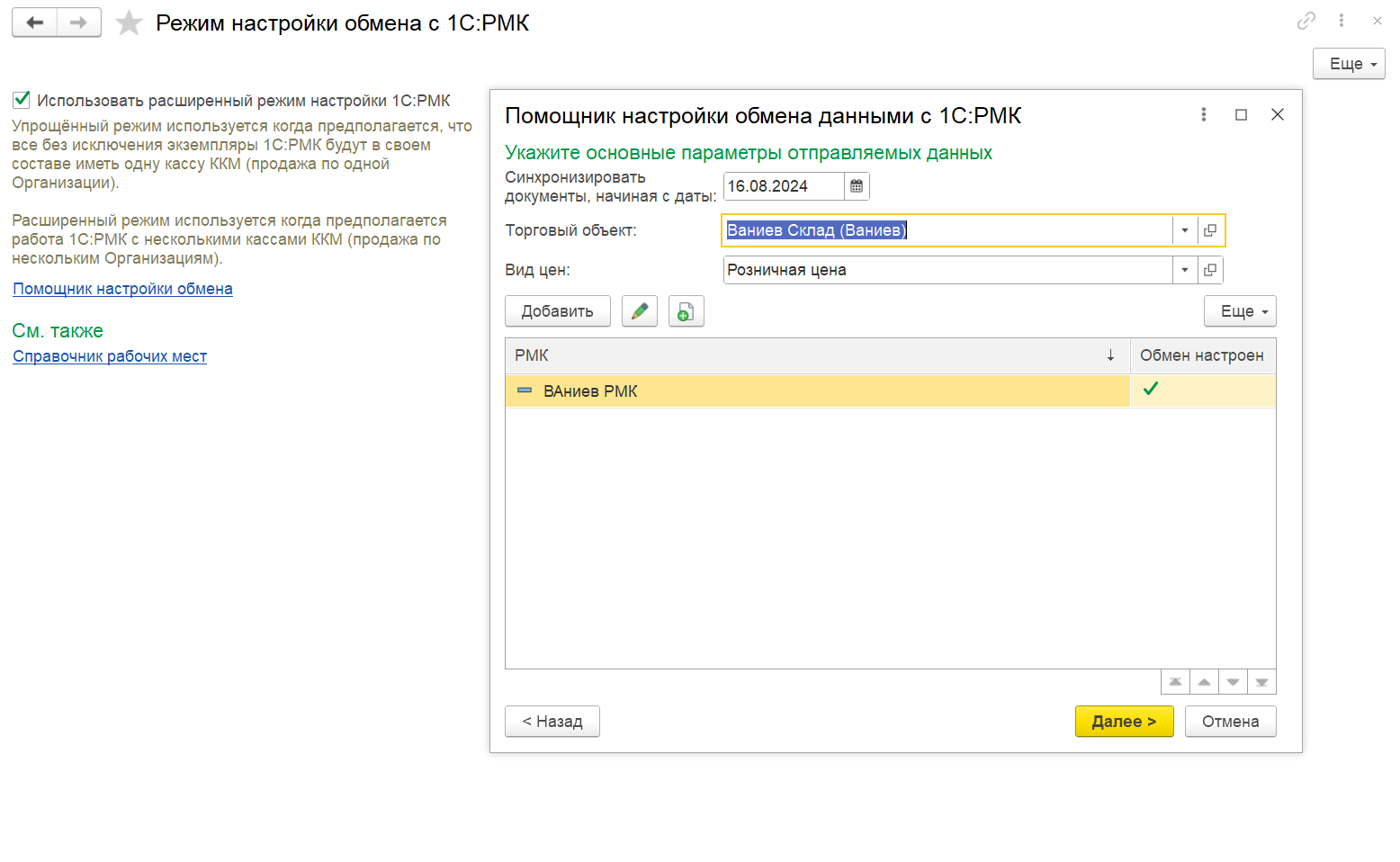1400x862 pixels.
Task: Copy link using the chain icon
Action: (1306, 20)
